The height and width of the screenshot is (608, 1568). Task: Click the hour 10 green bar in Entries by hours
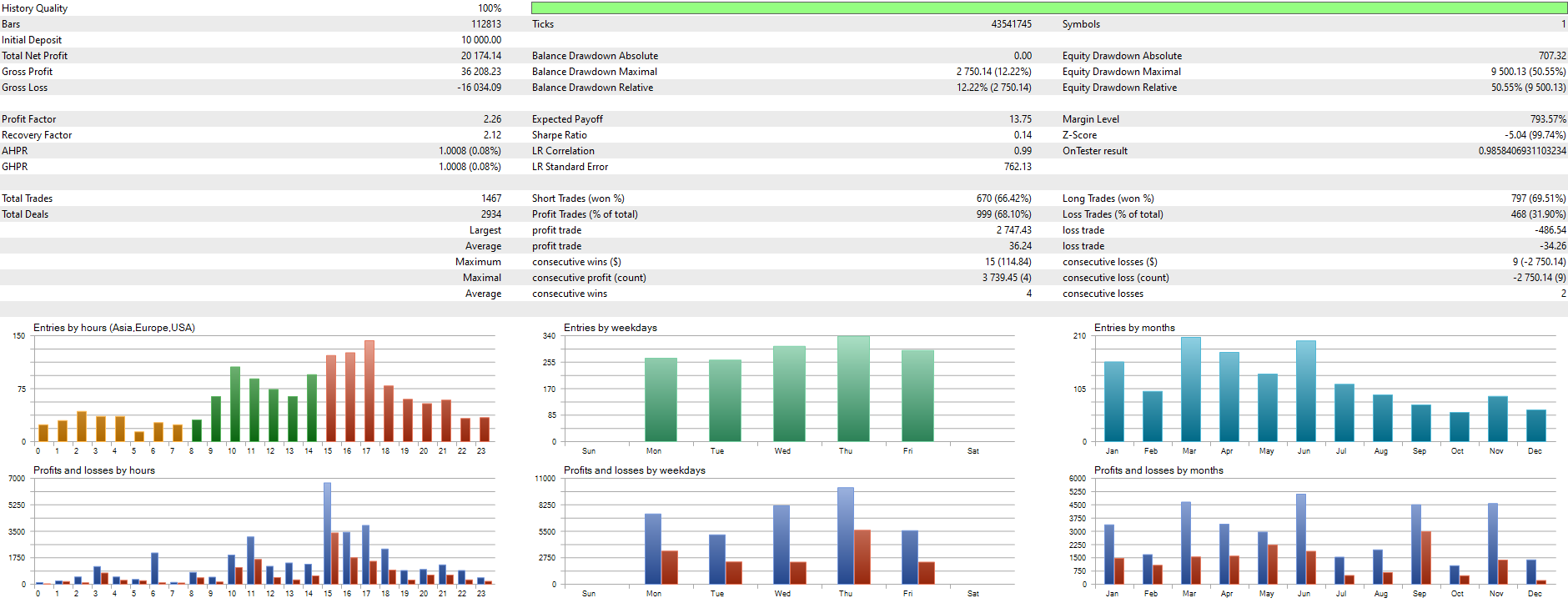click(234, 404)
